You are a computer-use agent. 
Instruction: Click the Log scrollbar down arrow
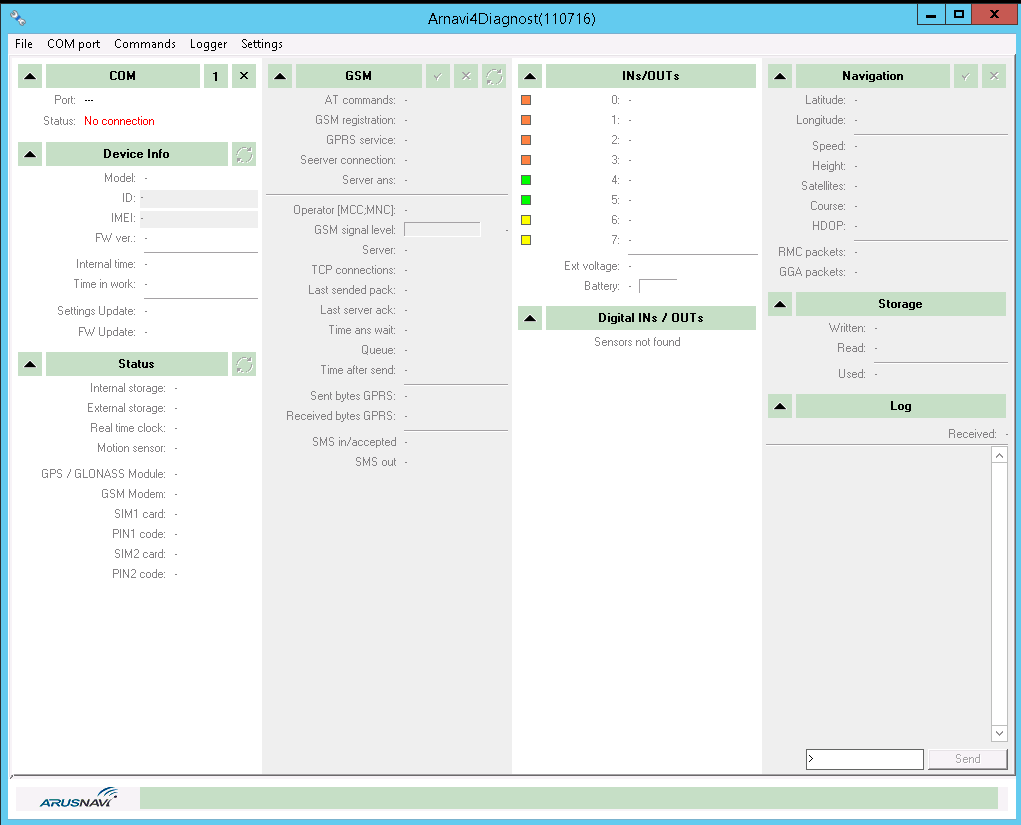click(x=1000, y=733)
